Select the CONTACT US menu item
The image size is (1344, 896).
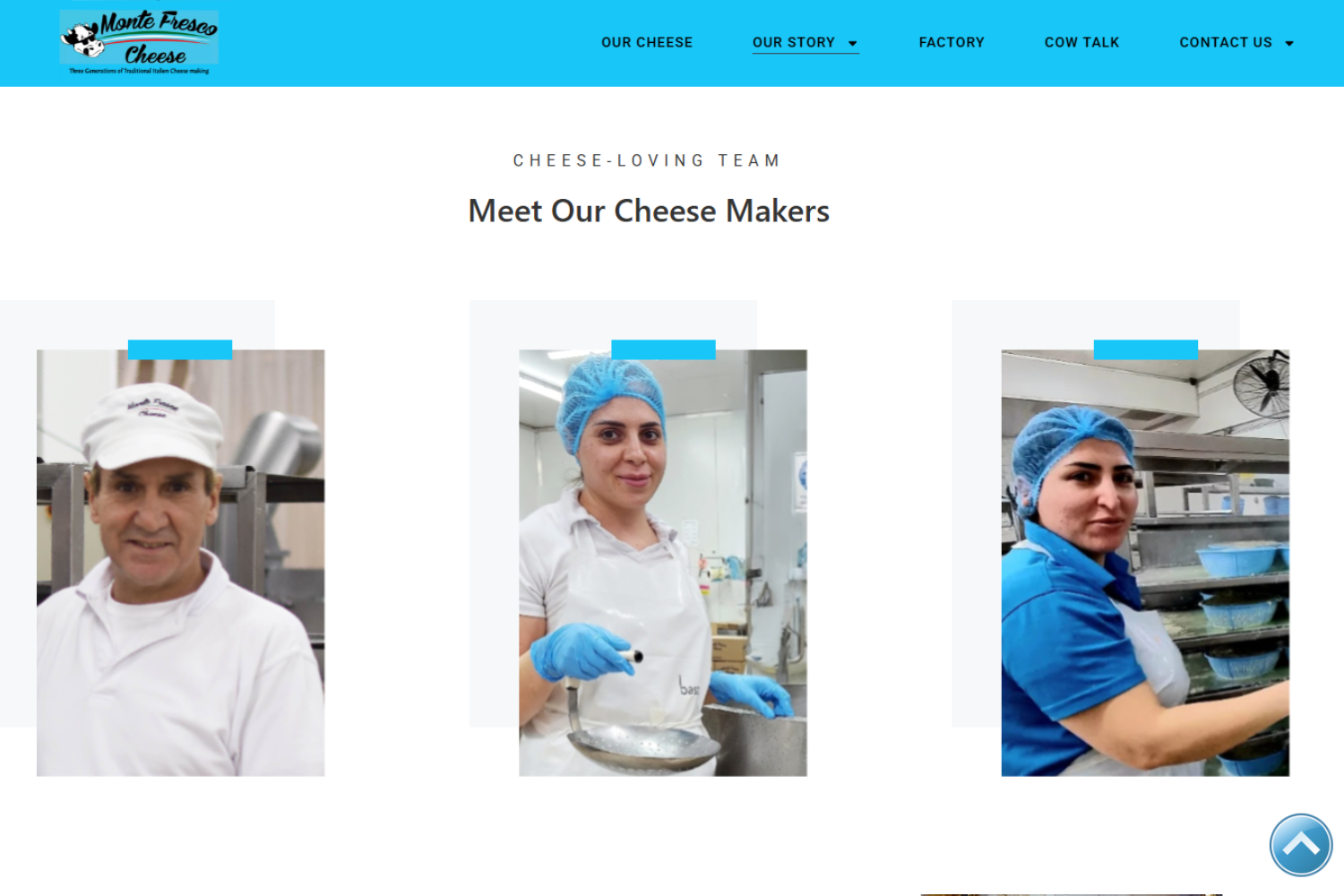tap(1226, 42)
